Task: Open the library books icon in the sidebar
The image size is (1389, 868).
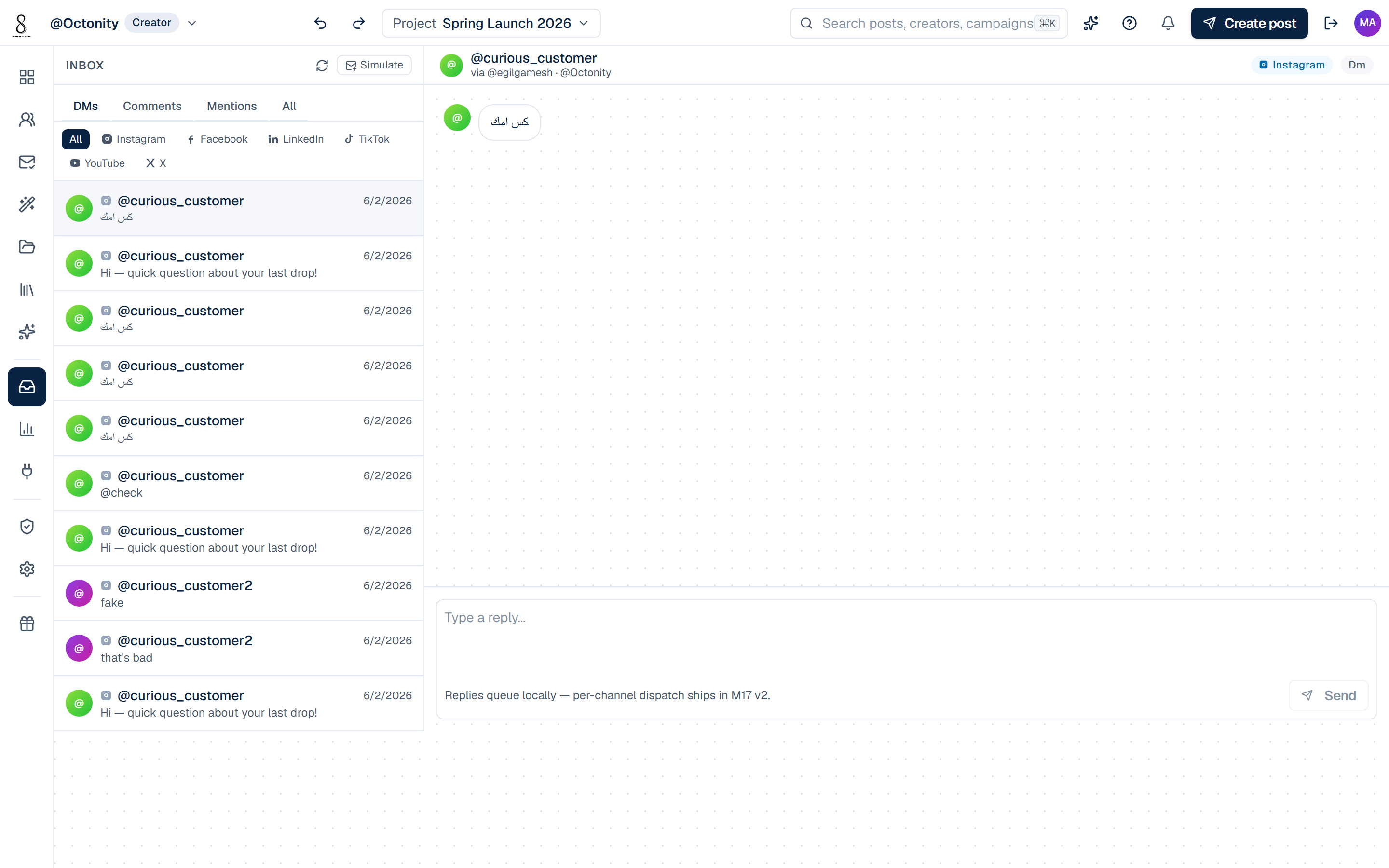Action: point(27,289)
